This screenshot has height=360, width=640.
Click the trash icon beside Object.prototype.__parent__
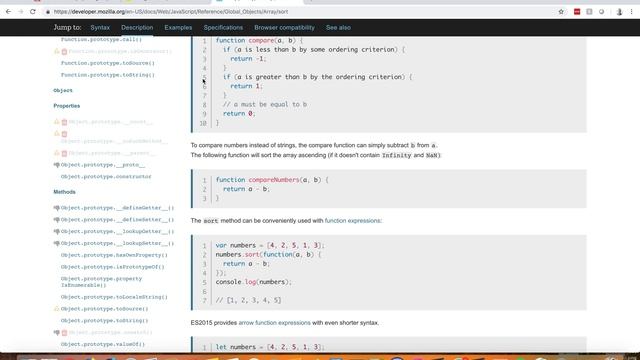[64, 153]
